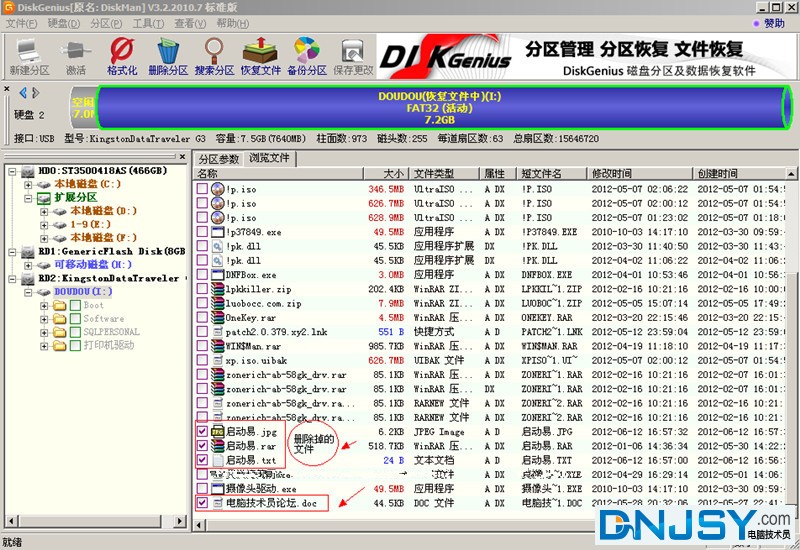
Task: Collapse the 扩展分区 tree node
Action: click(27, 198)
